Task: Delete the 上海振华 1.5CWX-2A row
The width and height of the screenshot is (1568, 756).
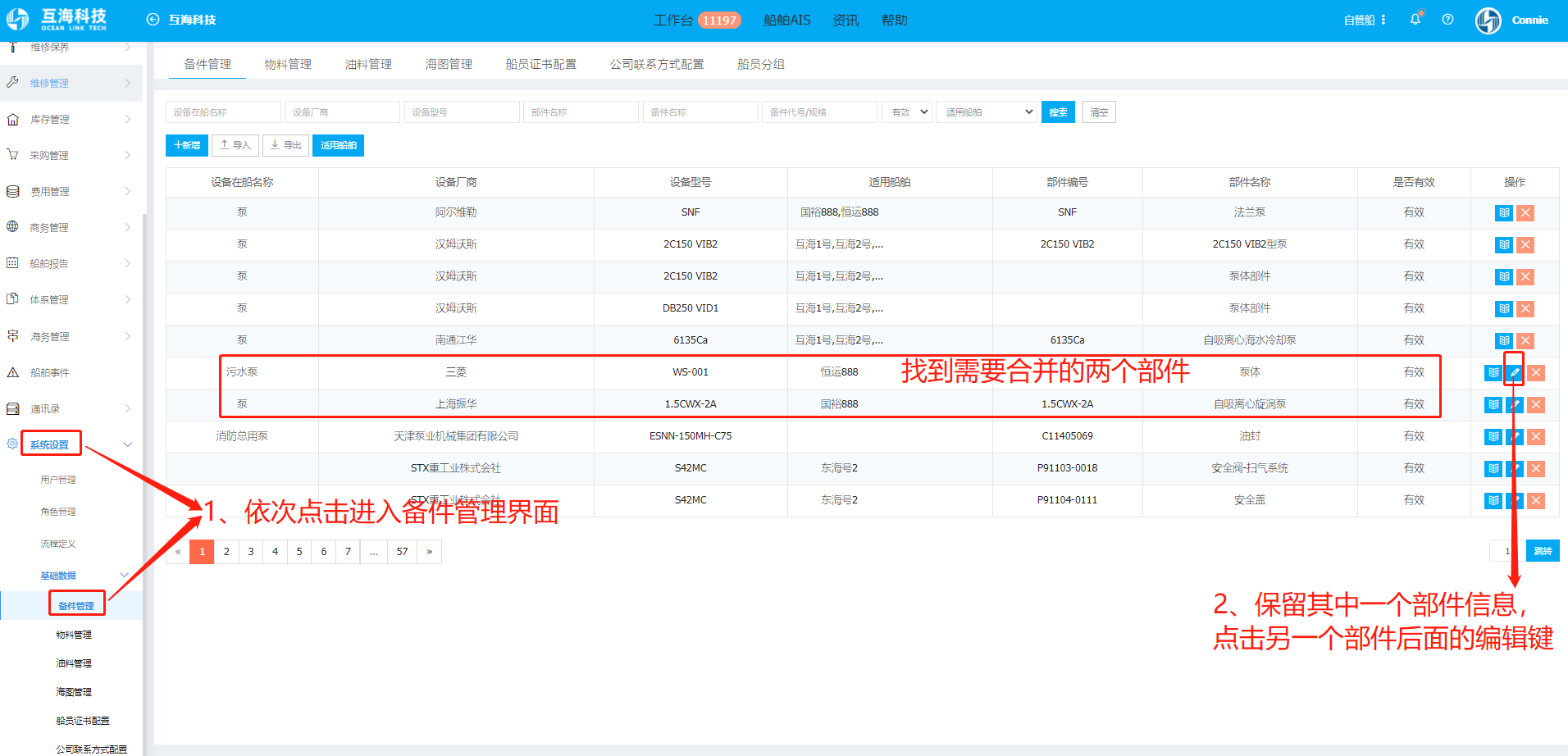Action: click(x=1536, y=405)
